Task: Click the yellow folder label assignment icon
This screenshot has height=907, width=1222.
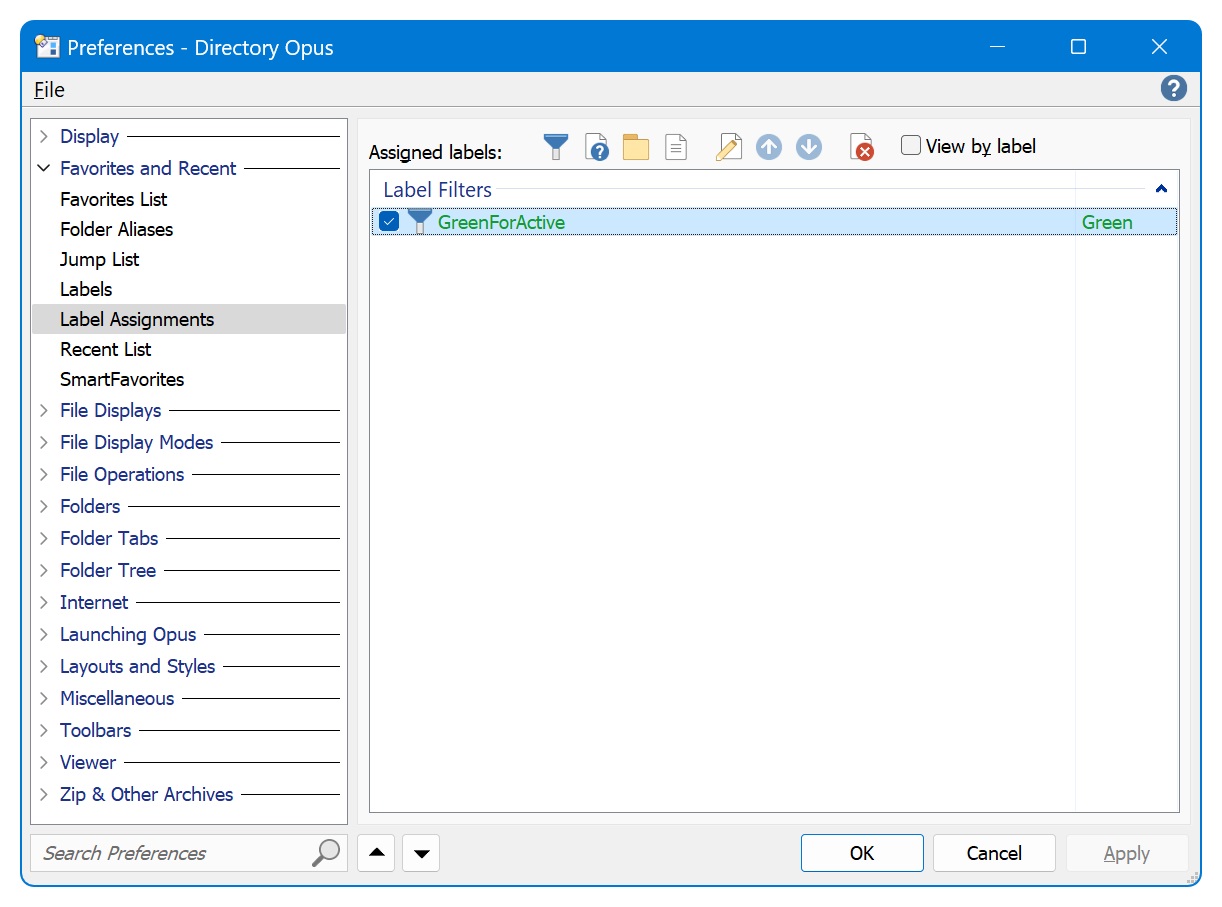Action: coord(636,147)
